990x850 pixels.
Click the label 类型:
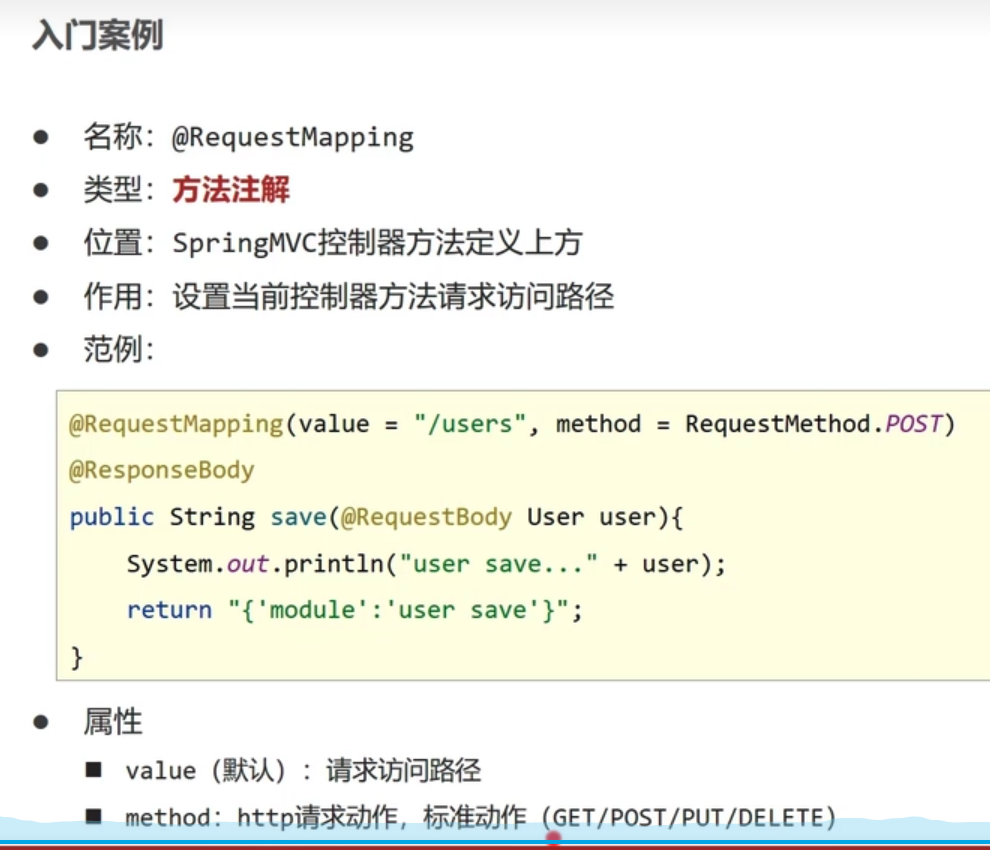(x=119, y=189)
